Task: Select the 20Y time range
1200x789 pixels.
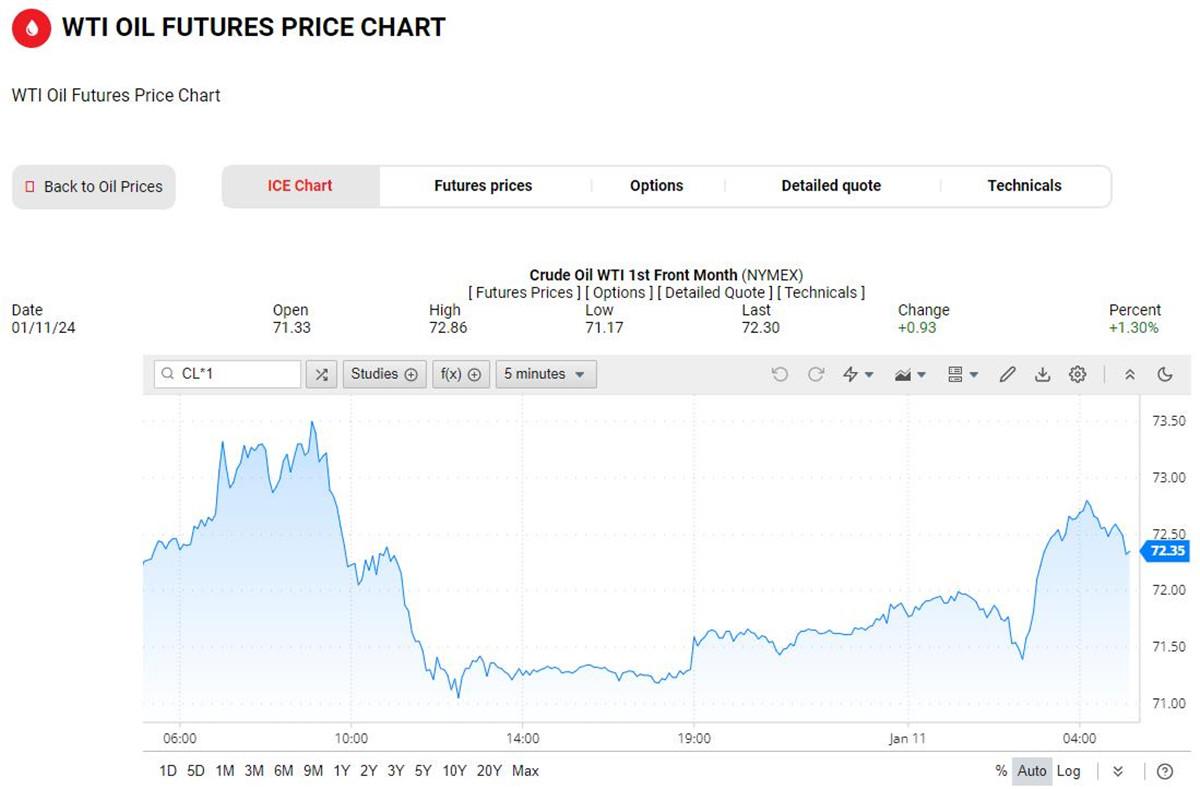Action: pos(489,771)
